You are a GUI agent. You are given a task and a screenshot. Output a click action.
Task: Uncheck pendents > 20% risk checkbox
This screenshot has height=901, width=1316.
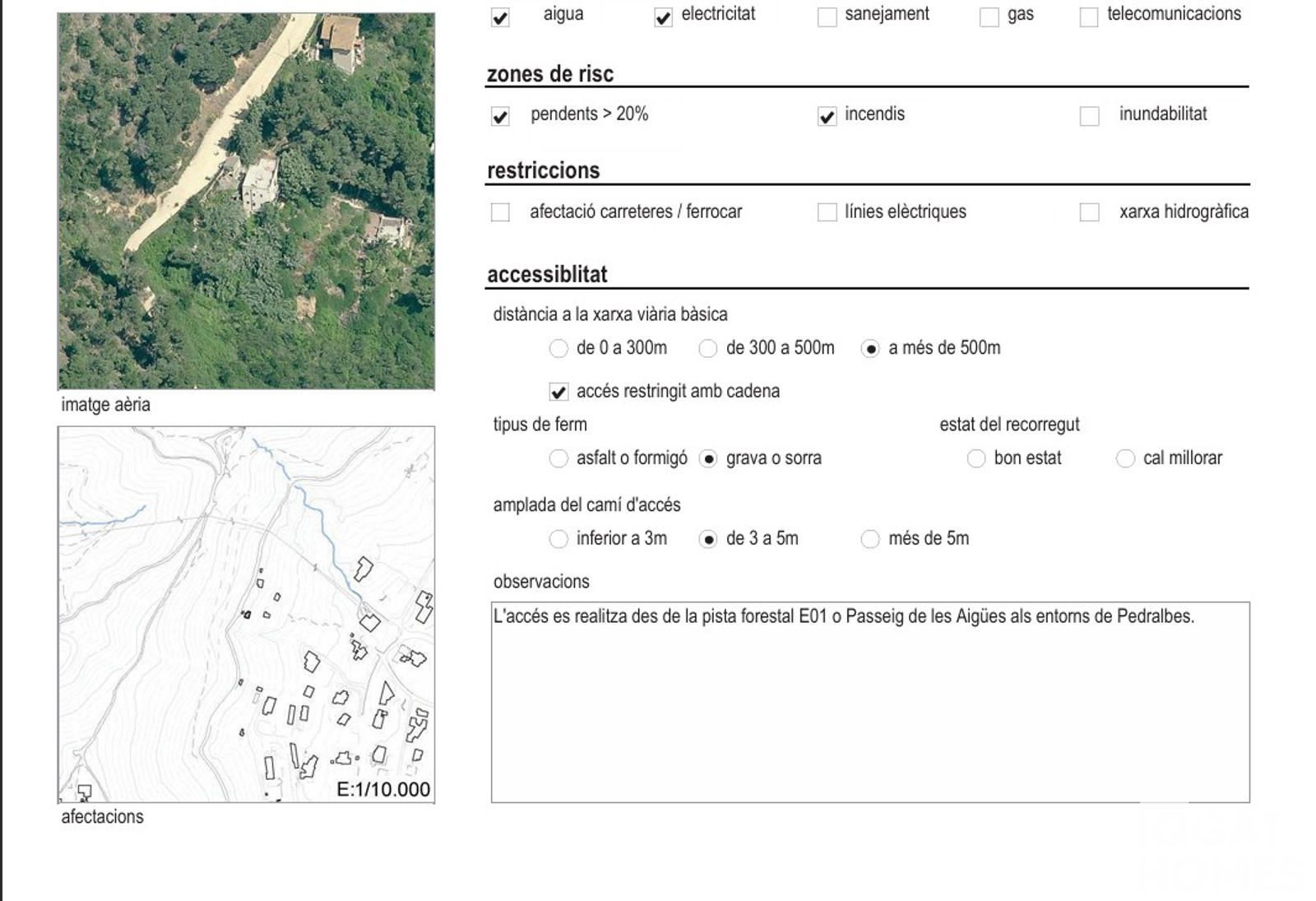click(500, 116)
